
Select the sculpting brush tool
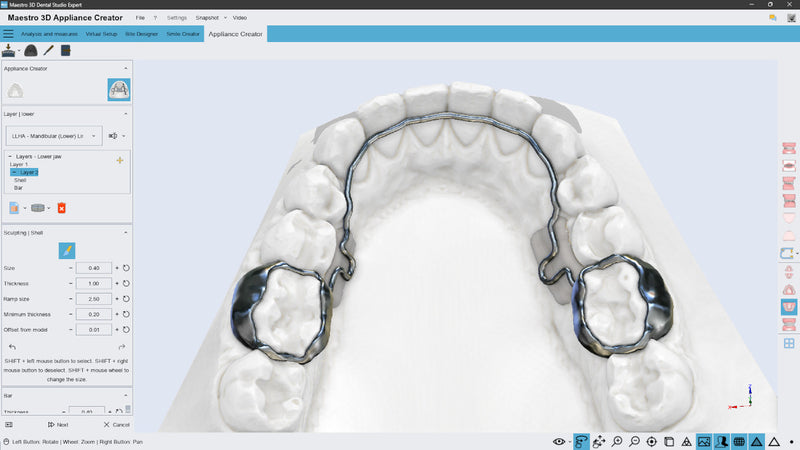[x=66, y=250]
